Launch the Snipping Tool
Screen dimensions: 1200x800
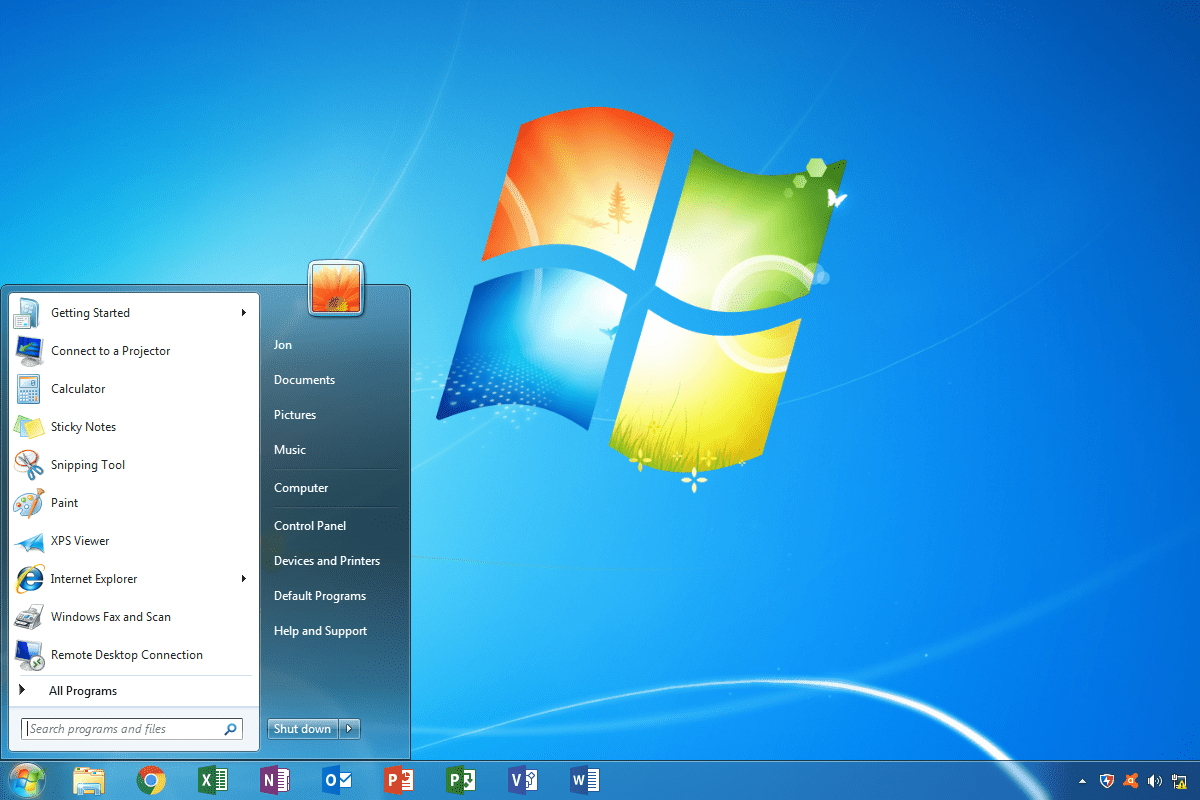pos(88,464)
